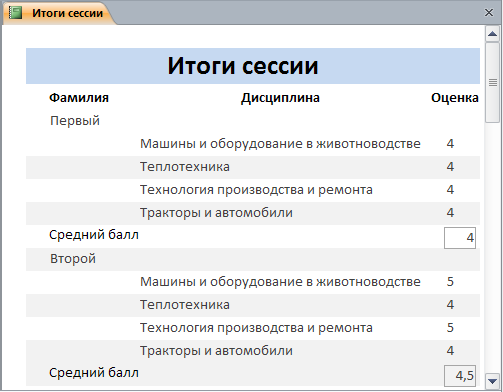This screenshot has height=392, width=503.
Task: Click grade 4 for Машины и оборудование under Первый
Action: pos(450,144)
